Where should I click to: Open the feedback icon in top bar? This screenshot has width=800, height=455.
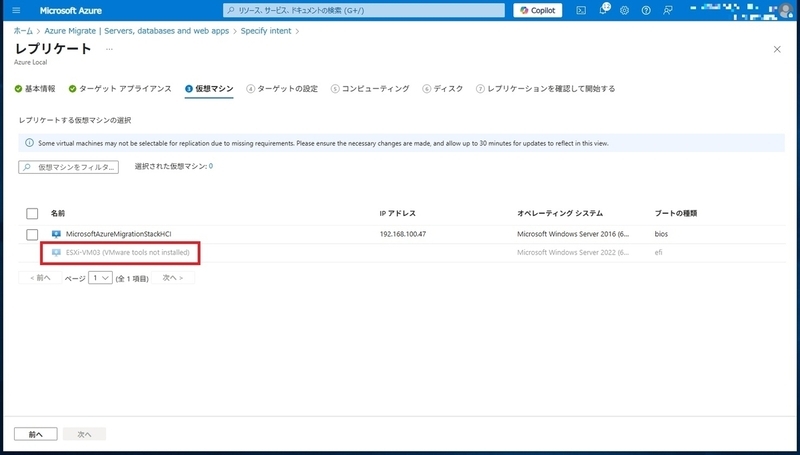tap(667, 10)
